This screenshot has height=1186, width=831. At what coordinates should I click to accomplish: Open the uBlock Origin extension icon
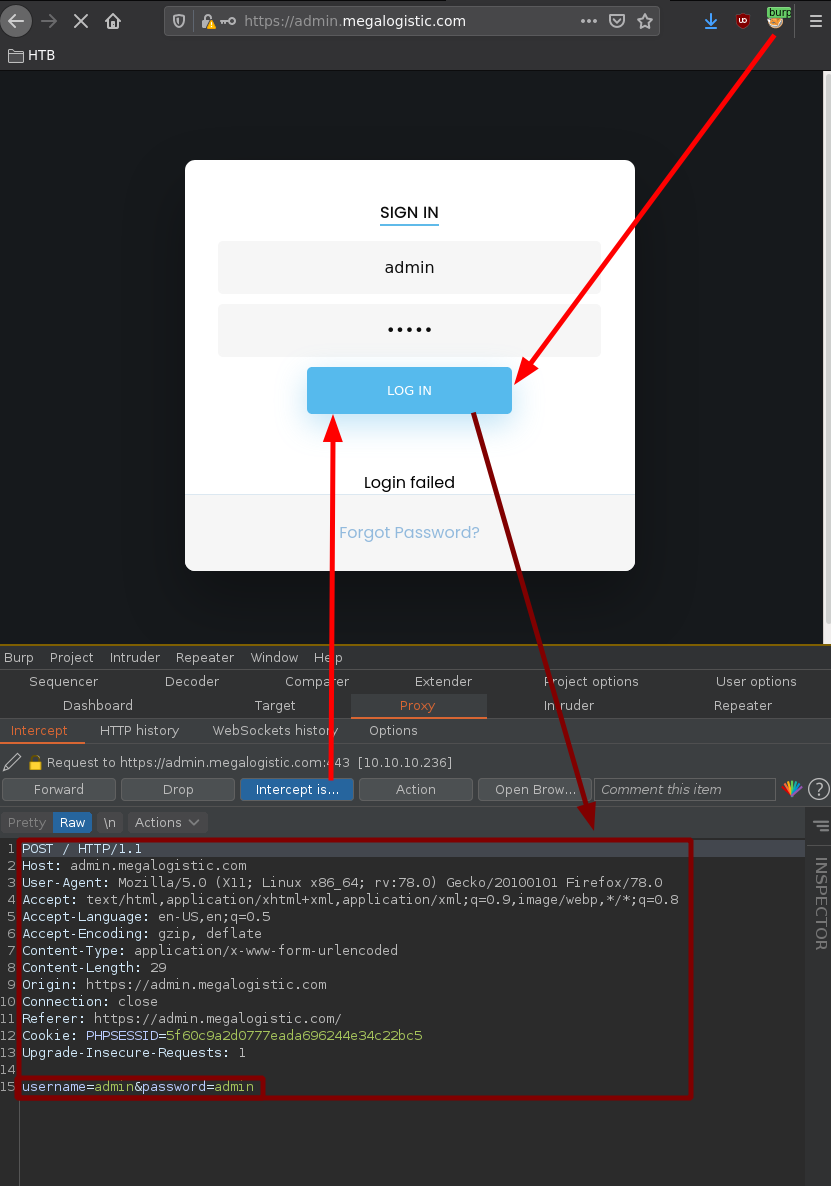click(743, 21)
